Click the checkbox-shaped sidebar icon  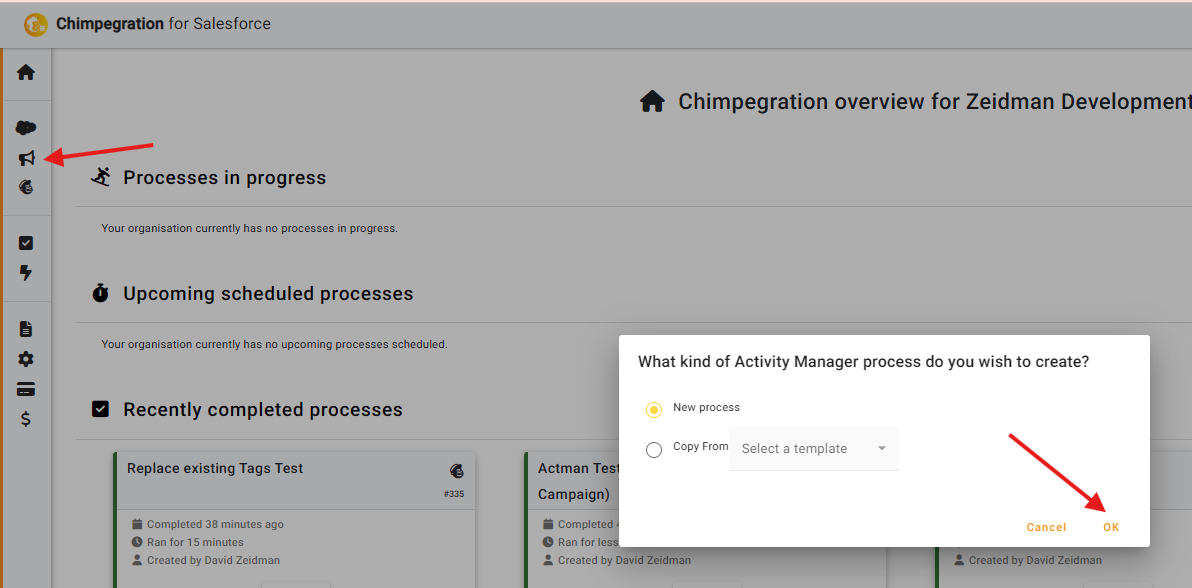[26, 243]
